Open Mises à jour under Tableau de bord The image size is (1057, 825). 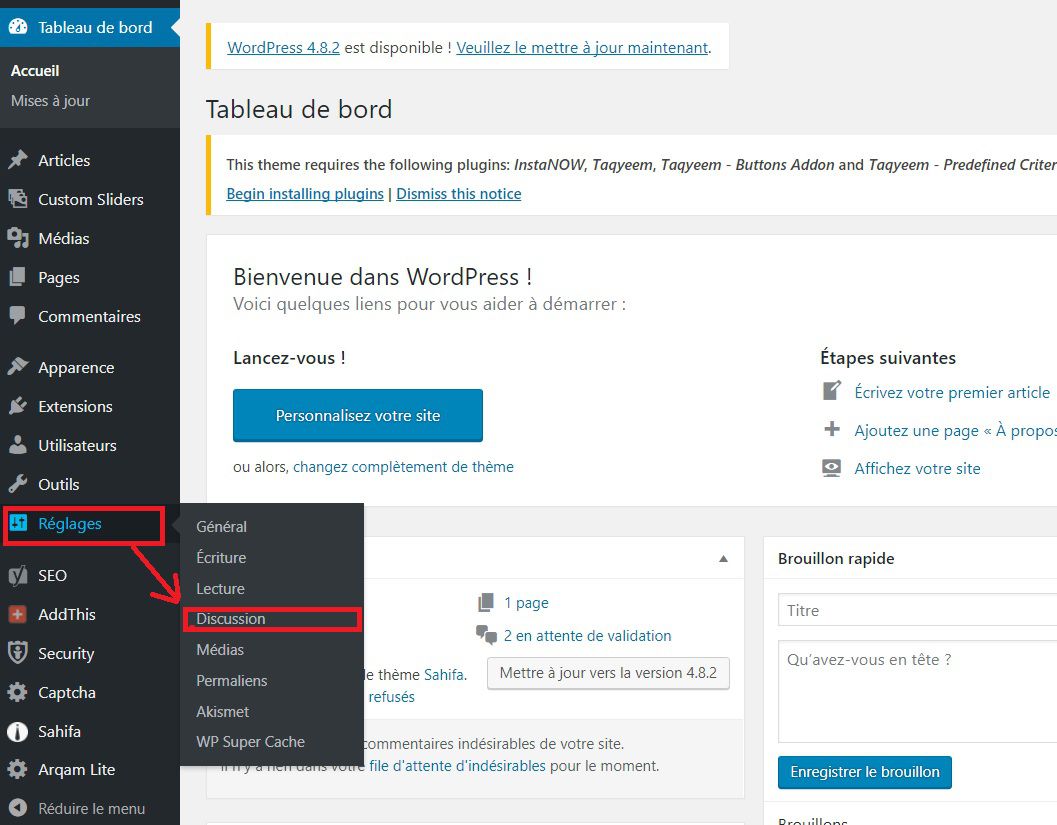(50, 100)
